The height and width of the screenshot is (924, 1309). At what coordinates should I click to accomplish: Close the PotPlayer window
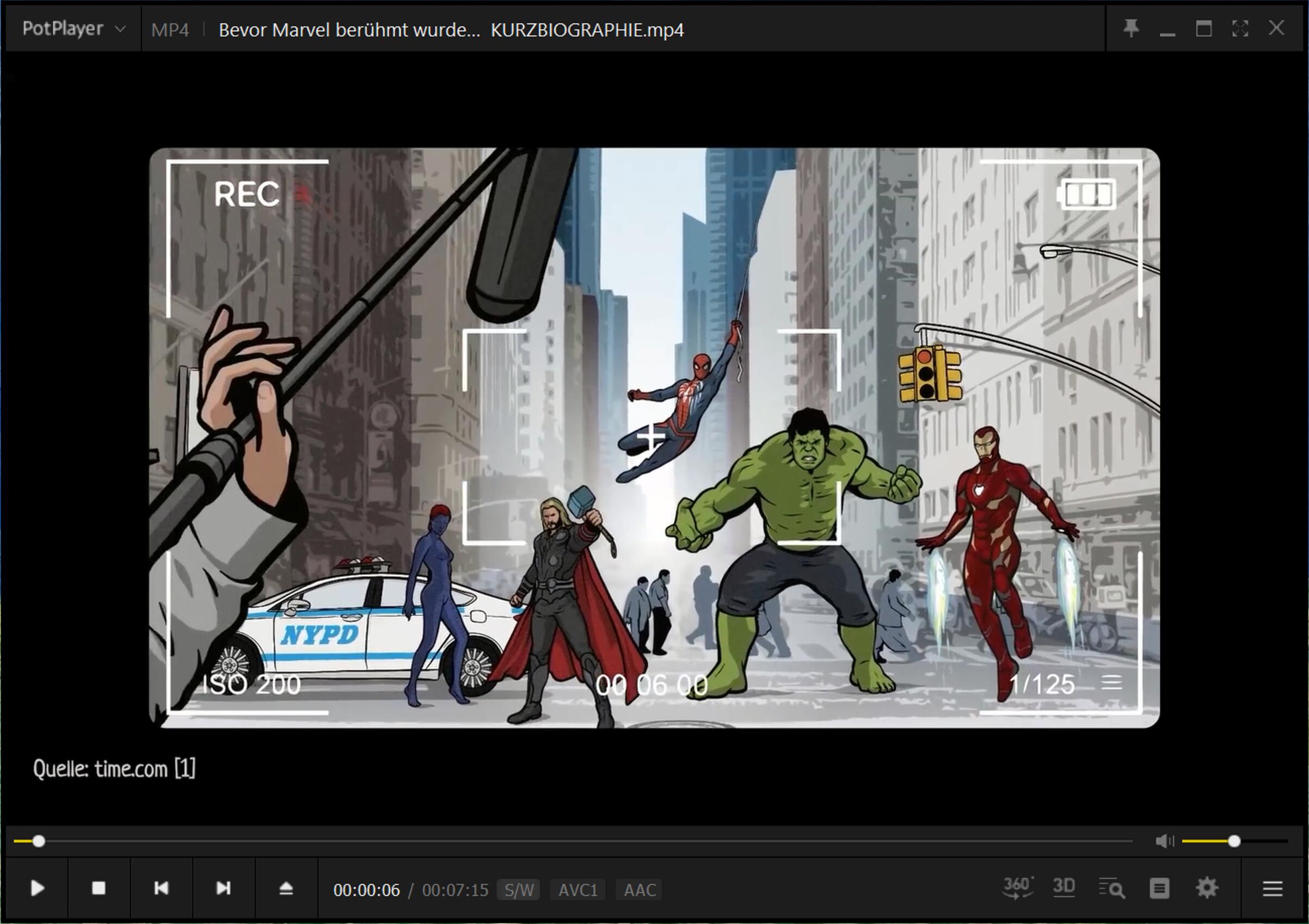1276,28
